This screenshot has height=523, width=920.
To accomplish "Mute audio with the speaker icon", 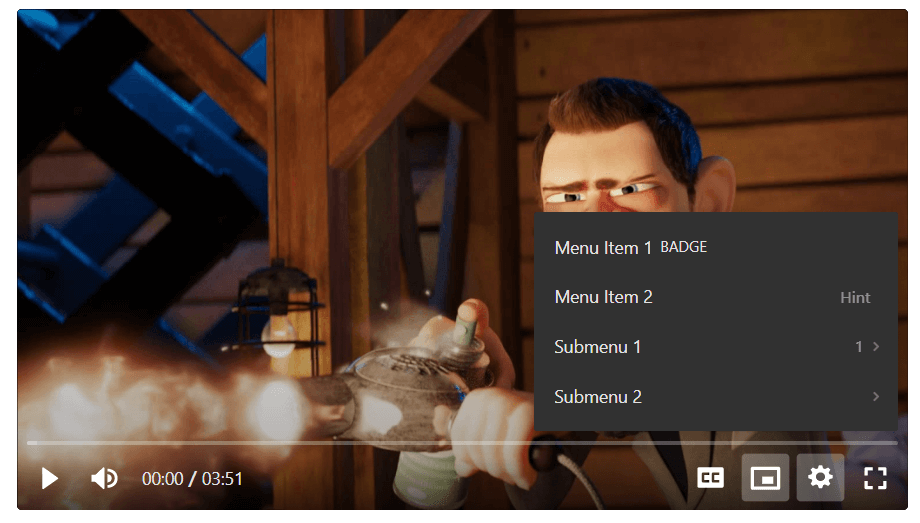I will pos(104,478).
